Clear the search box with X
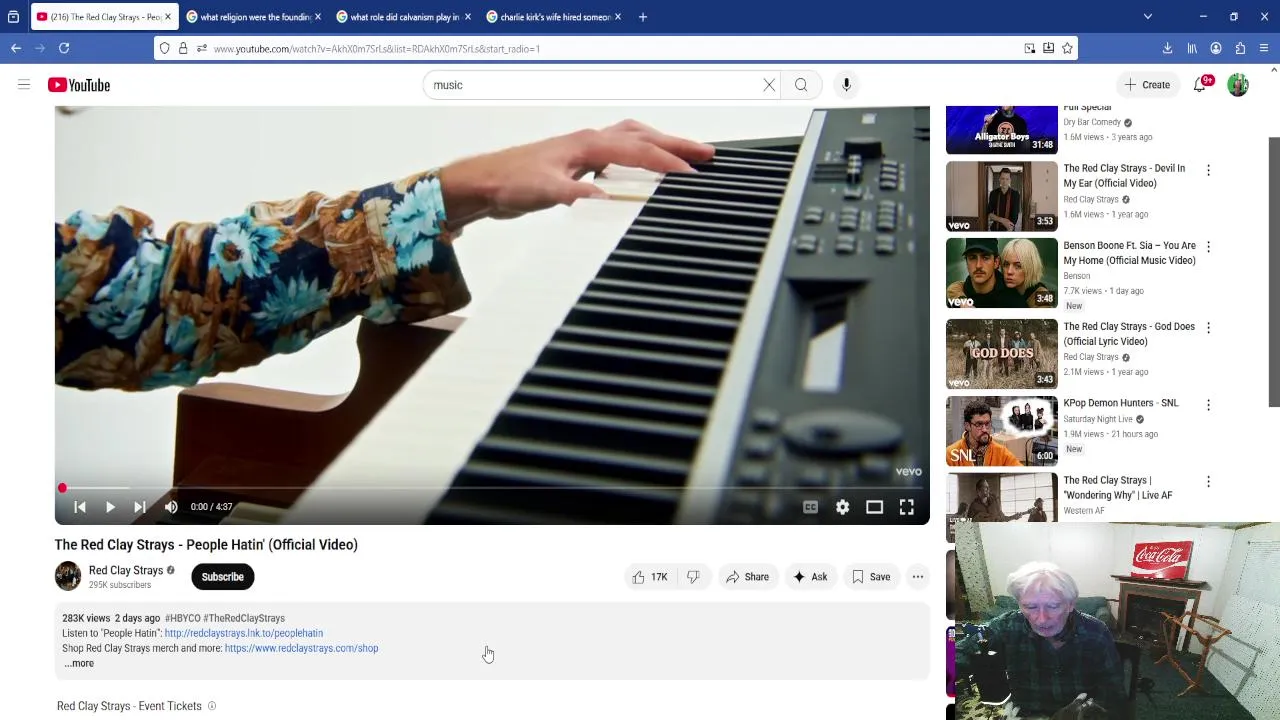This screenshot has height=720, width=1280. coord(769,85)
